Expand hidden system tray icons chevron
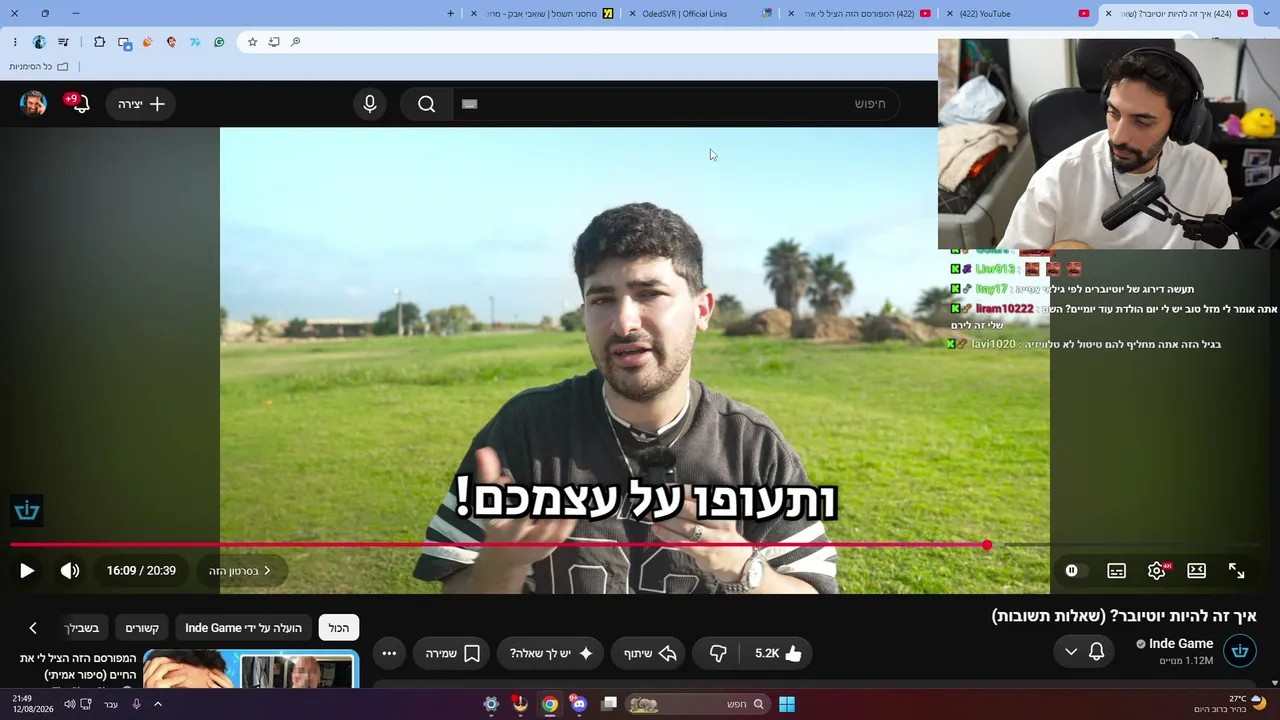This screenshot has height=720, width=1280. (x=157, y=704)
